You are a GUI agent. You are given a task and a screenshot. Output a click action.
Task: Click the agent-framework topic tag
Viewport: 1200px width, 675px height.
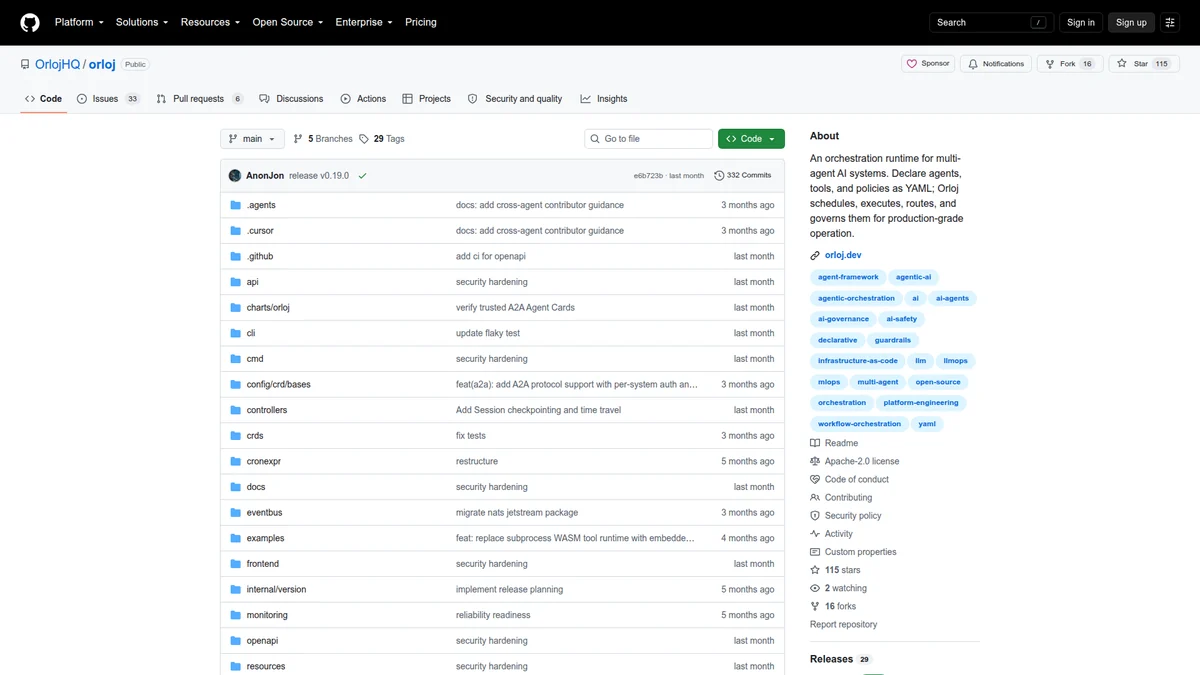click(848, 277)
